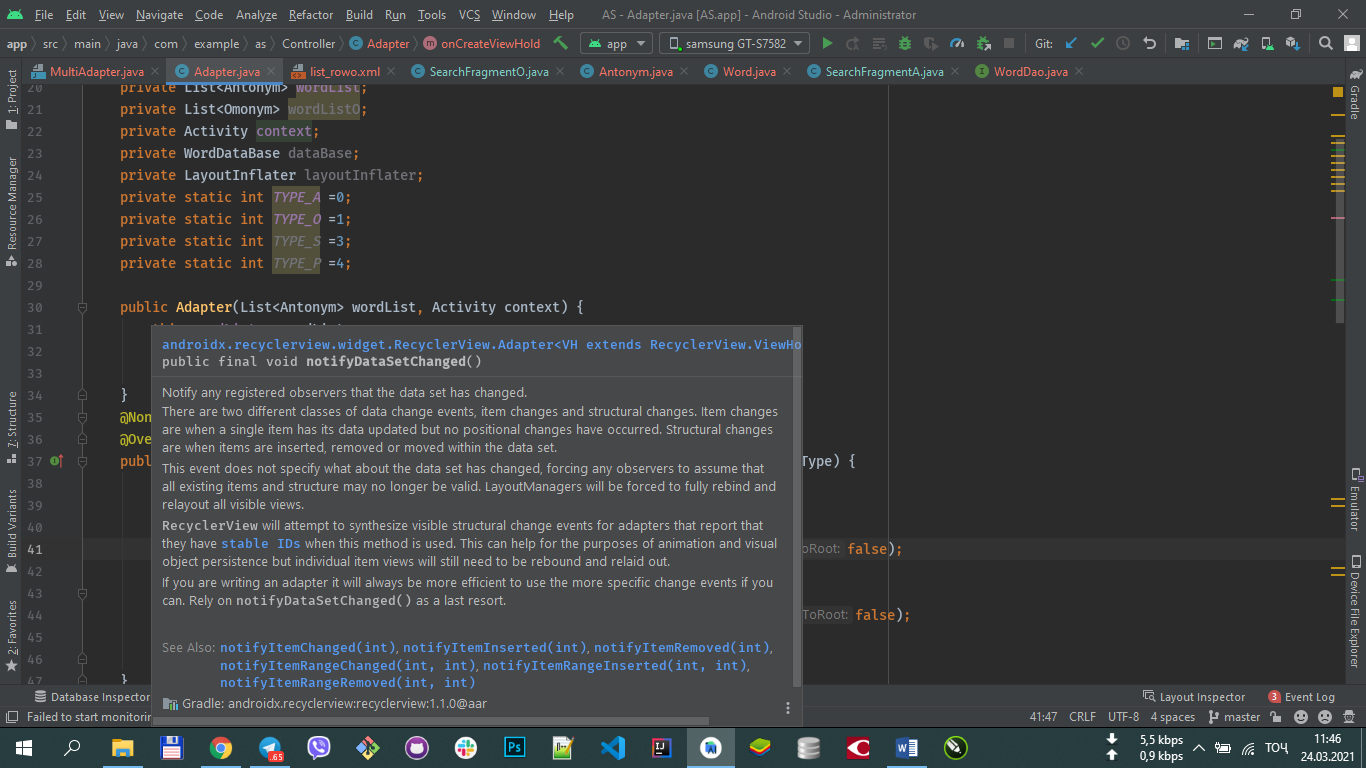This screenshot has height=768, width=1366.
Task: Click the Search Everywhere magnifier icon
Action: (x=1325, y=44)
